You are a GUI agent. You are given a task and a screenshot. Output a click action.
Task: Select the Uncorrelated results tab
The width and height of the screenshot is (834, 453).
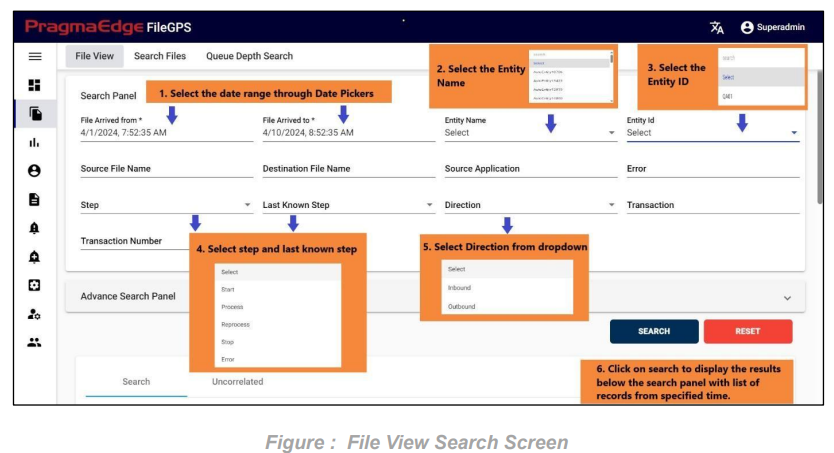point(237,381)
